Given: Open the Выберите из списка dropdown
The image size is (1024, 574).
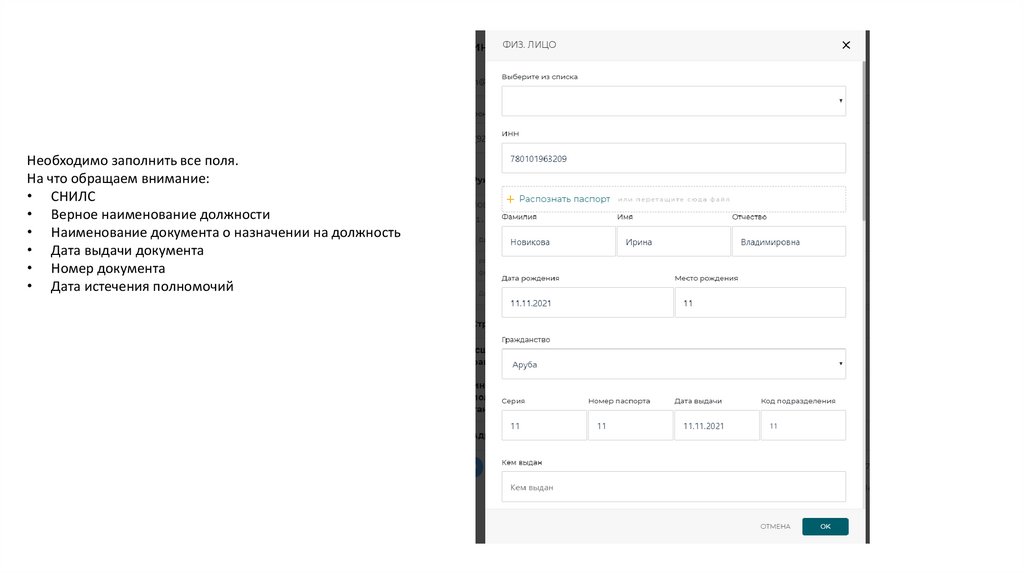Looking at the screenshot, I should pyautogui.click(x=673, y=101).
